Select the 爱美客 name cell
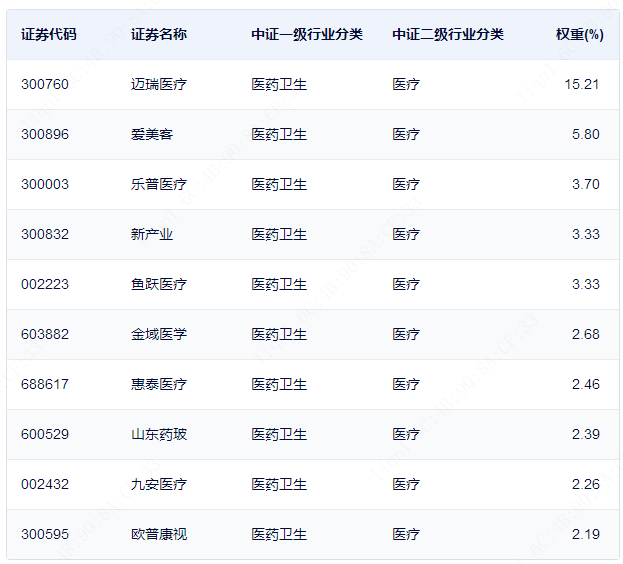623x564 pixels. point(152,134)
